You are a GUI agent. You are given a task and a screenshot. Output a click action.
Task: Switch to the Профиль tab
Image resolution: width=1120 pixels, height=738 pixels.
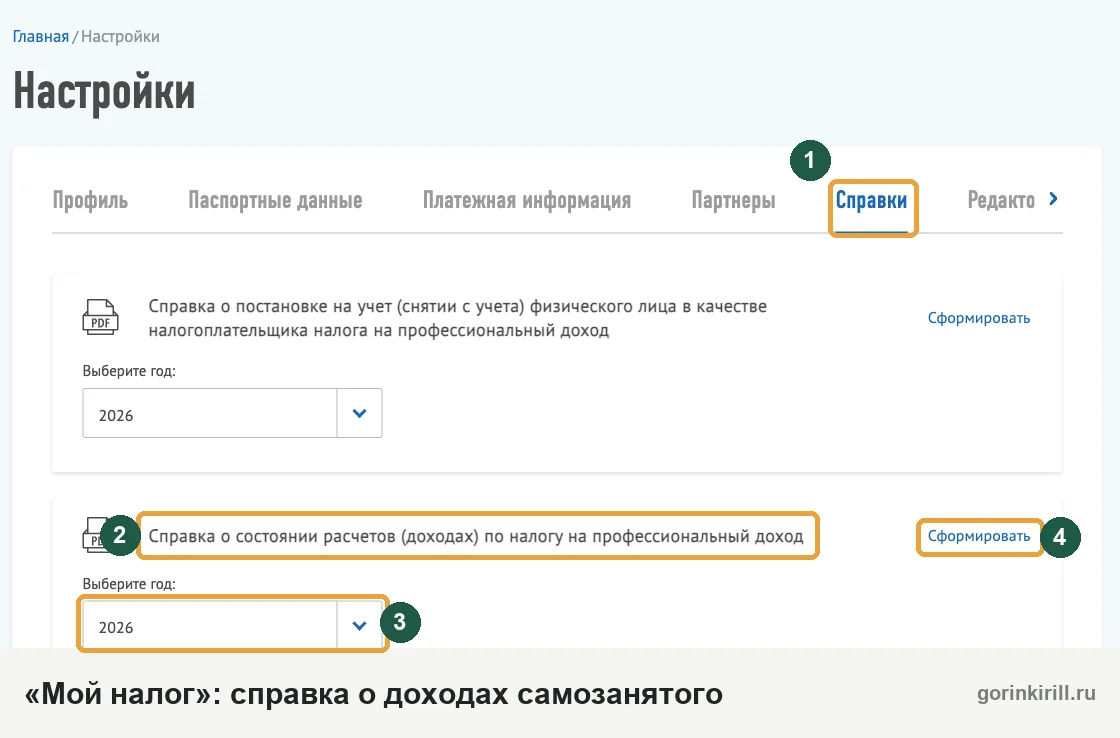pos(90,201)
